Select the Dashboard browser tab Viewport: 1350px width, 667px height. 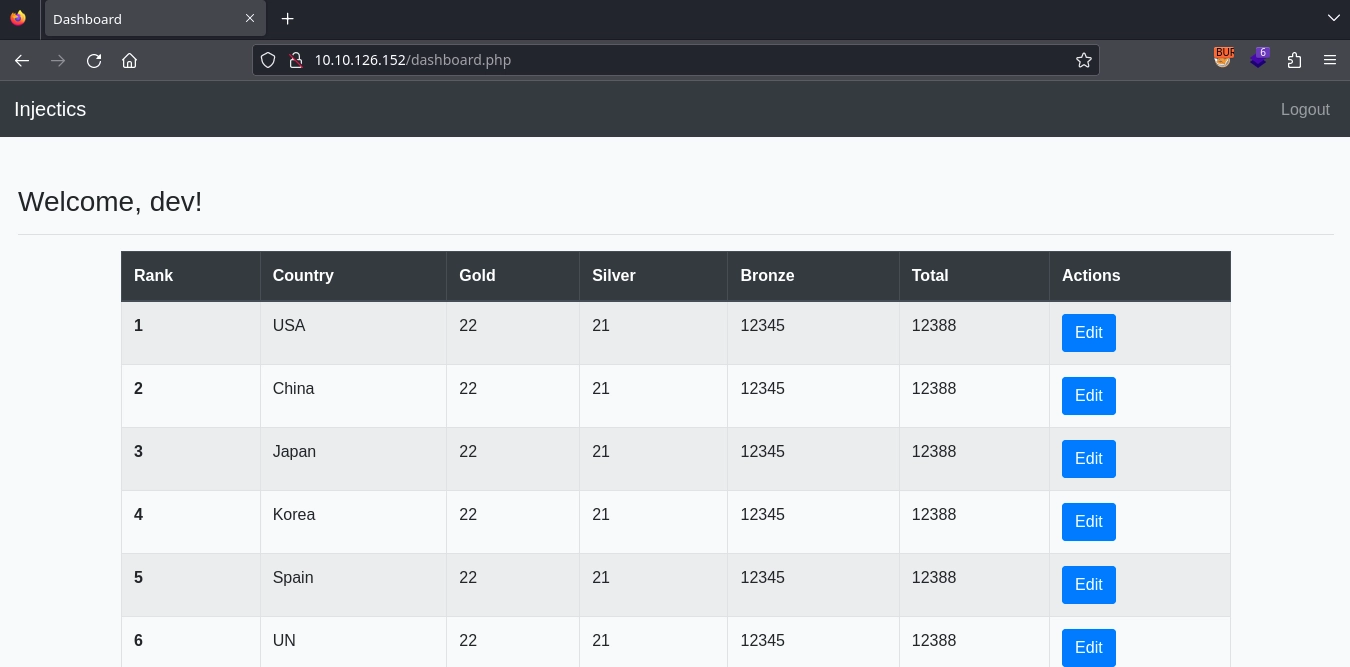140,19
